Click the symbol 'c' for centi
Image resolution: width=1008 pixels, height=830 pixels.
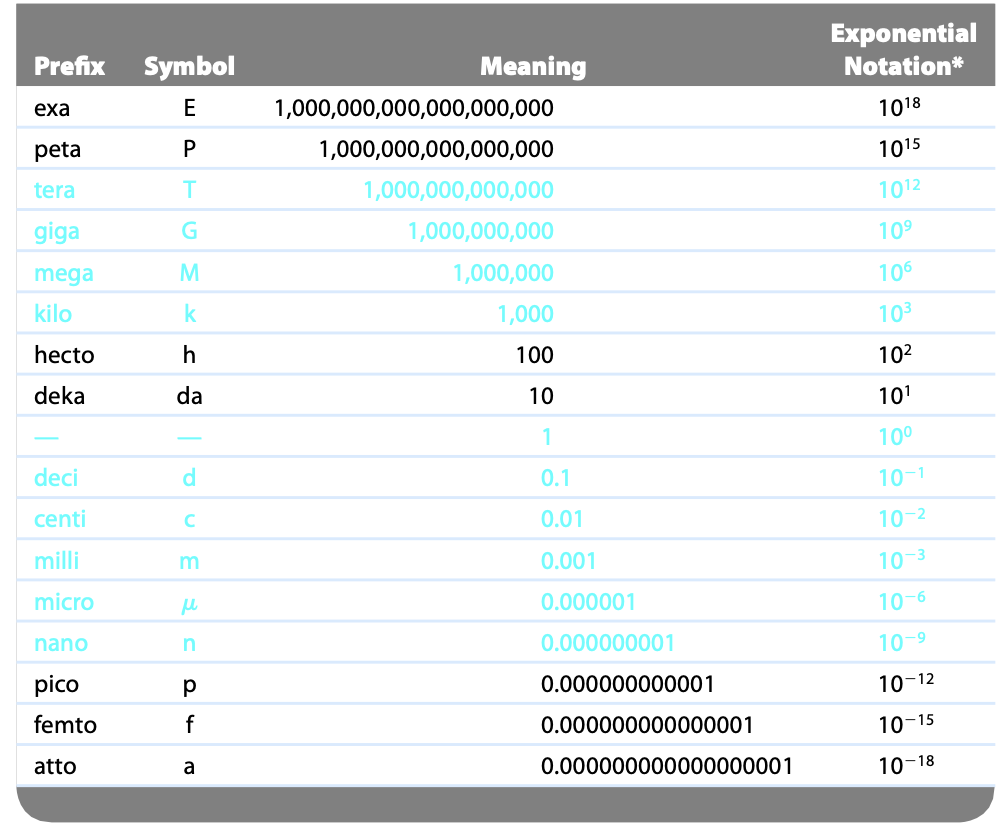pyautogui.click(x=189, y=520)
